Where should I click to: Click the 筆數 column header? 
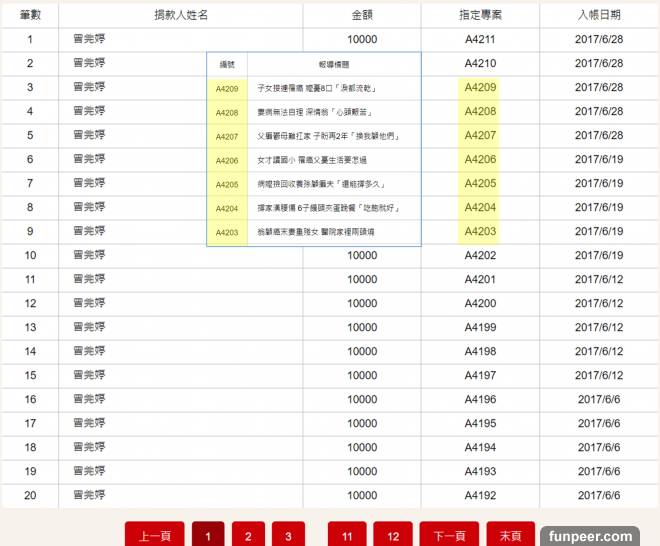[x=30, y=16]
